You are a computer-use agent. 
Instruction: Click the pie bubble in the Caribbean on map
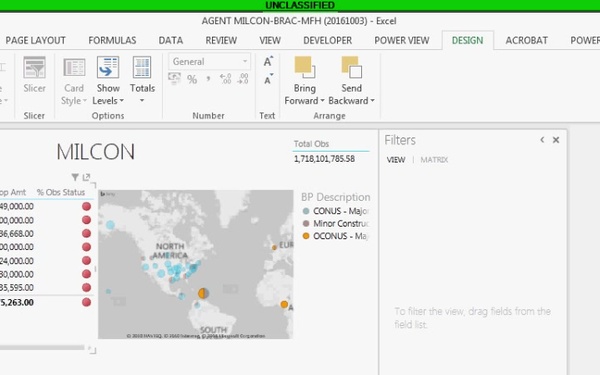(x=203, y=293)
